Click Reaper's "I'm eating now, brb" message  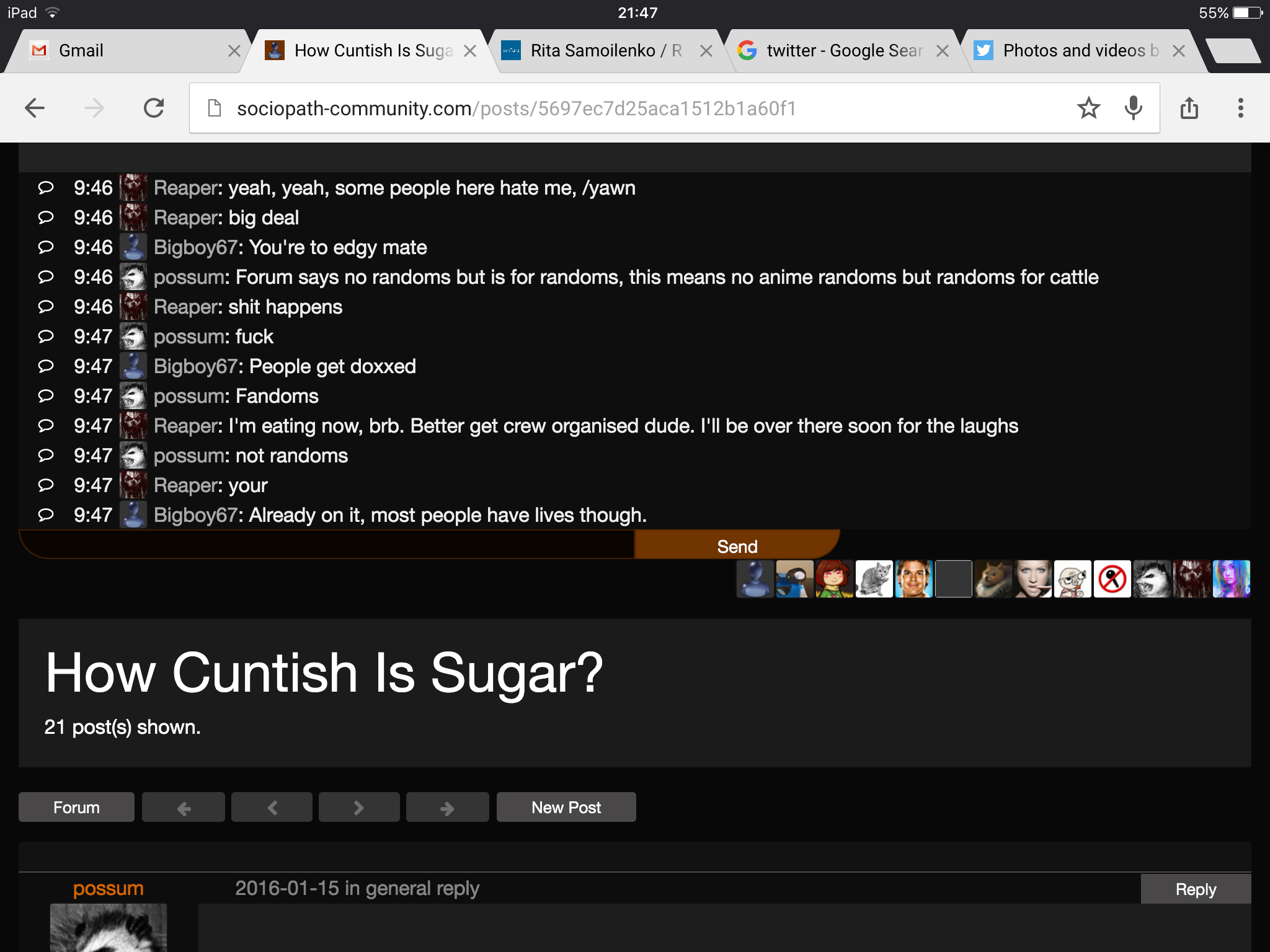tap(623, 426)
